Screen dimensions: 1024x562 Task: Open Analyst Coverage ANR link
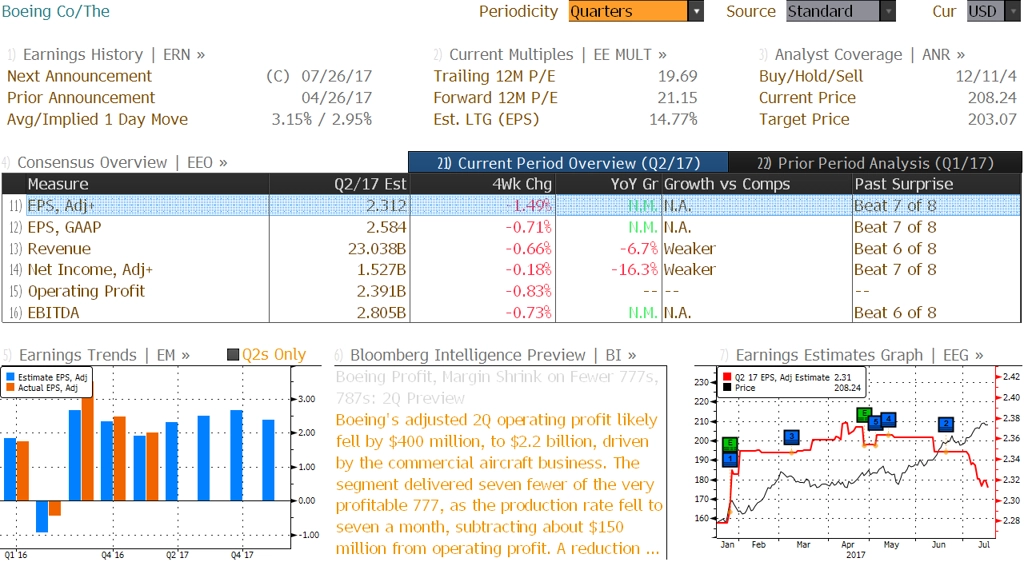pos(862,55)
